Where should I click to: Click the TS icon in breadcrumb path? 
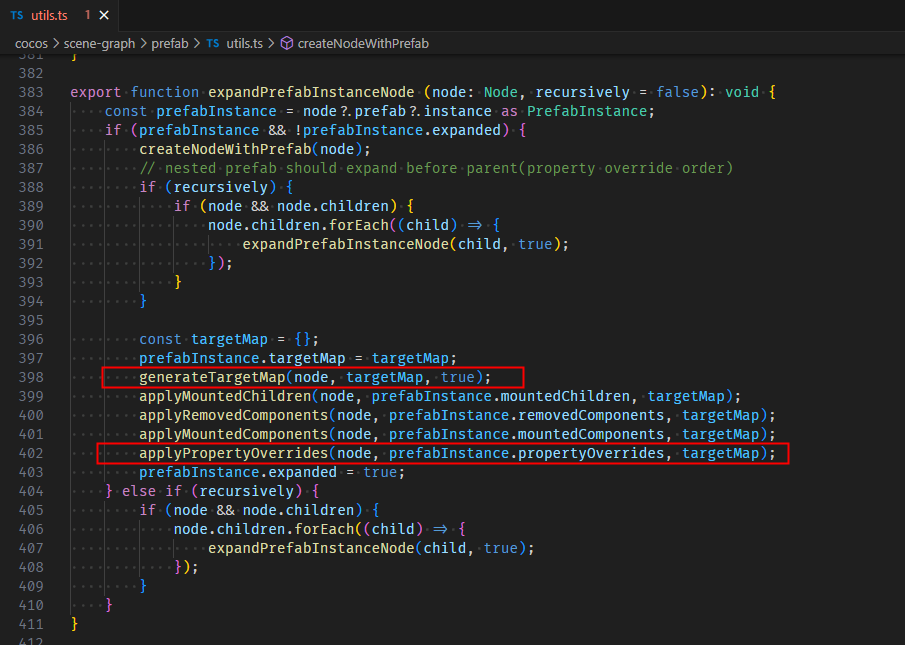pyautogui.click(x=213, y=44)
